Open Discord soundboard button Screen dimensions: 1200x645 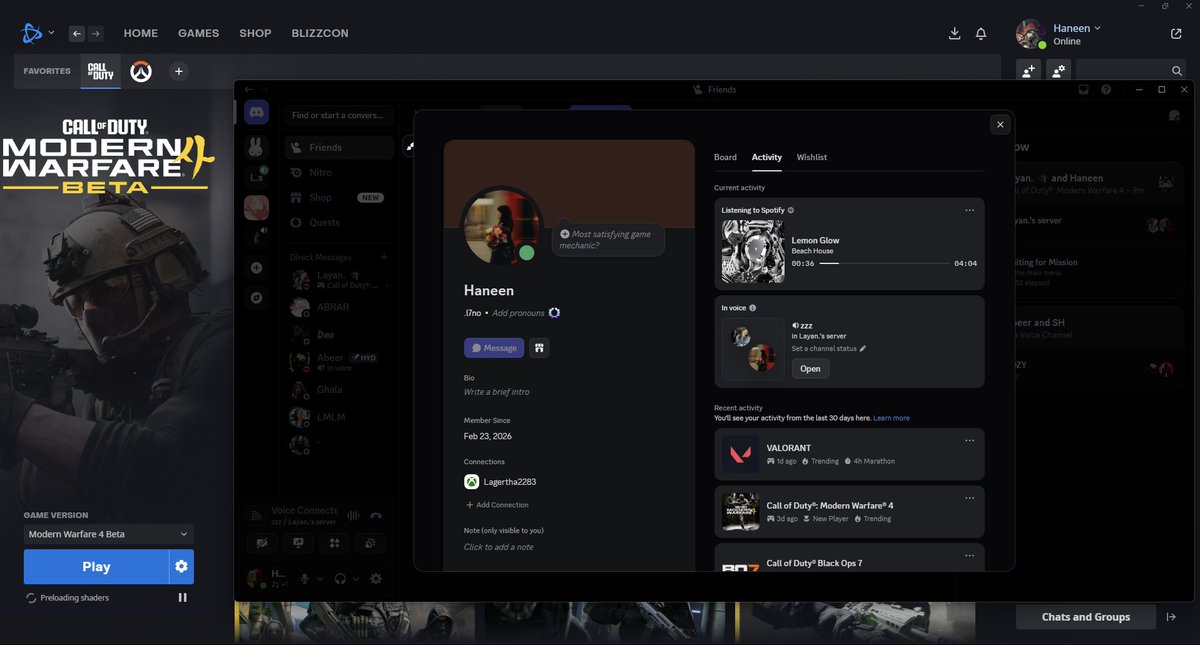370,543
